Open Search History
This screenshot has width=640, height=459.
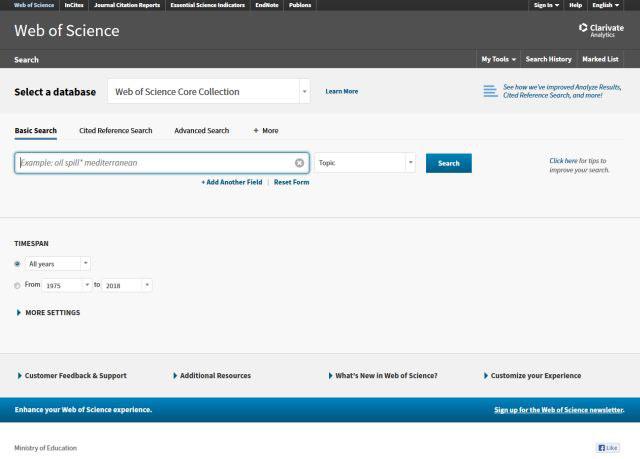coord(549,59)
